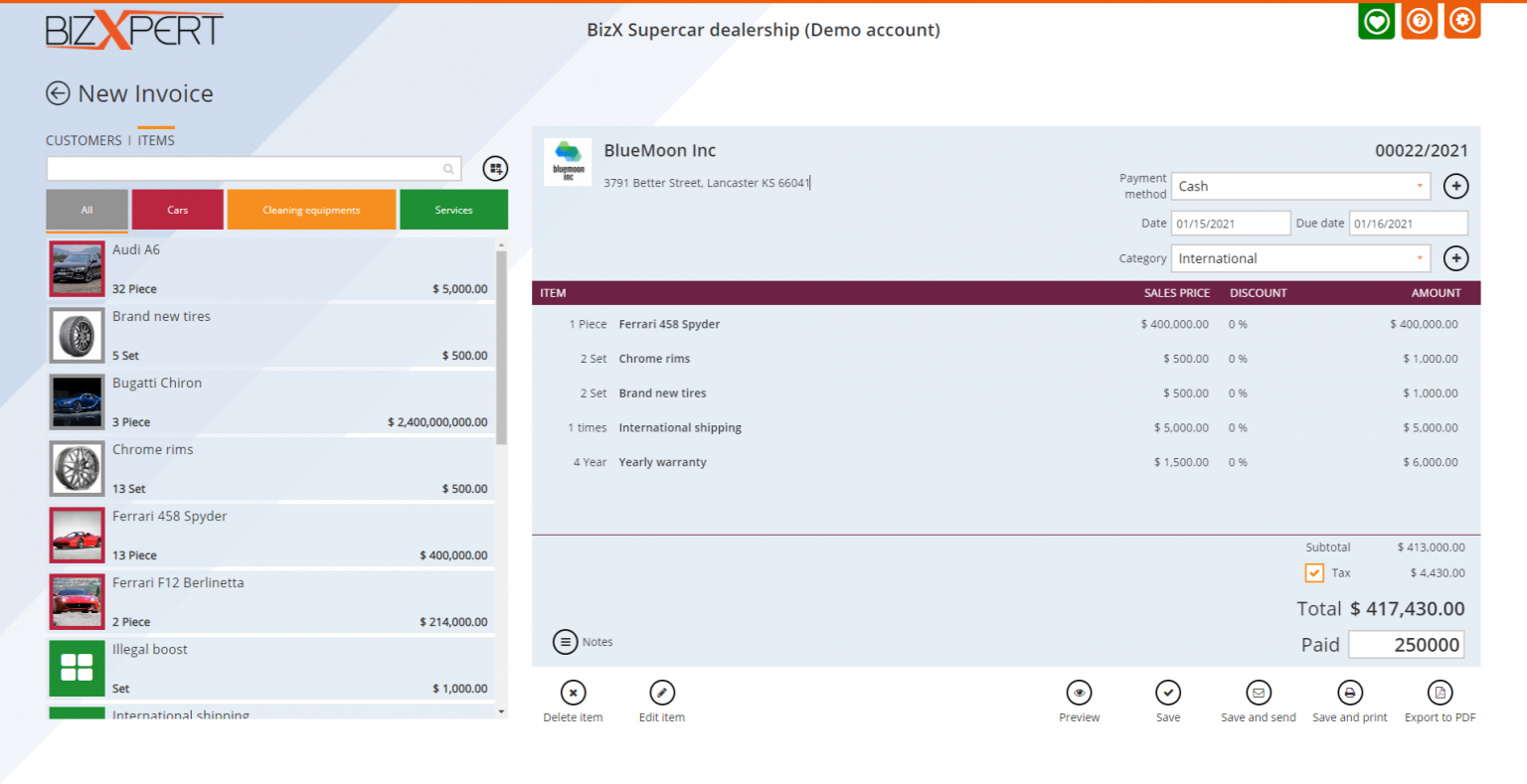The image size is (1527, 784).
Task: Click the Save and print icon
Action: [x=1349, y=693]
